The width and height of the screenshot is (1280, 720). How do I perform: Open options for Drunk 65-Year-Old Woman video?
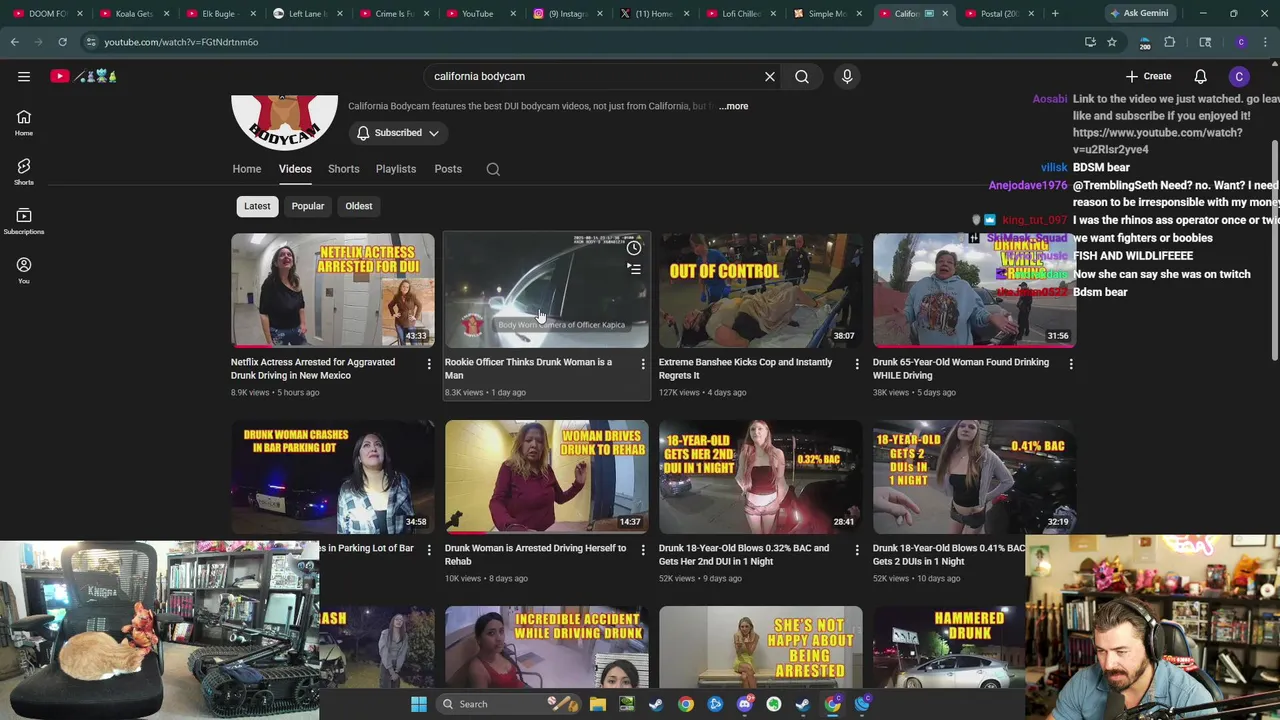pos(1071,364)
